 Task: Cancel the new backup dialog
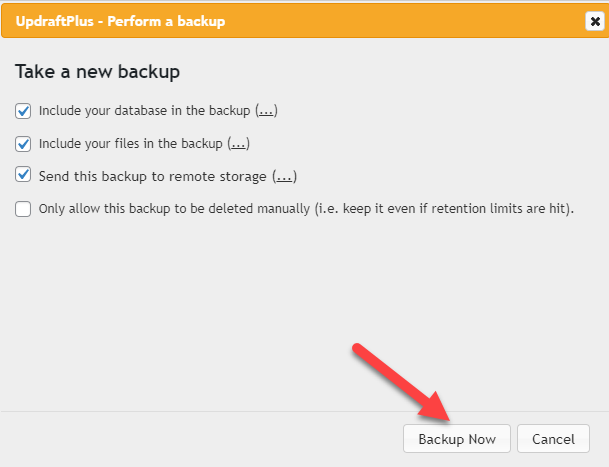(553, 439)
